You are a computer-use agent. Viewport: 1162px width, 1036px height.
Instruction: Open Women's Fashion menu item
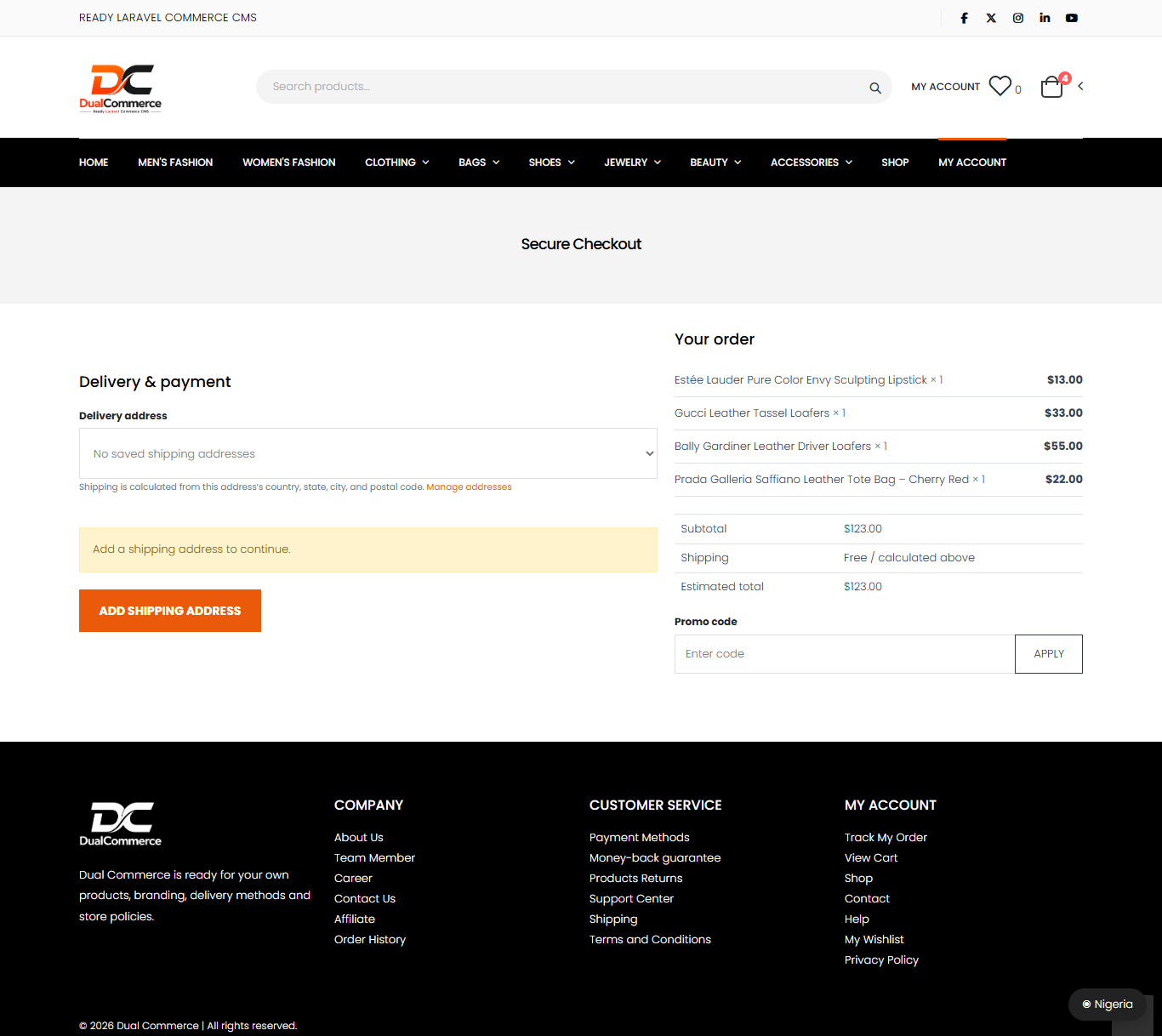(289, 162)
